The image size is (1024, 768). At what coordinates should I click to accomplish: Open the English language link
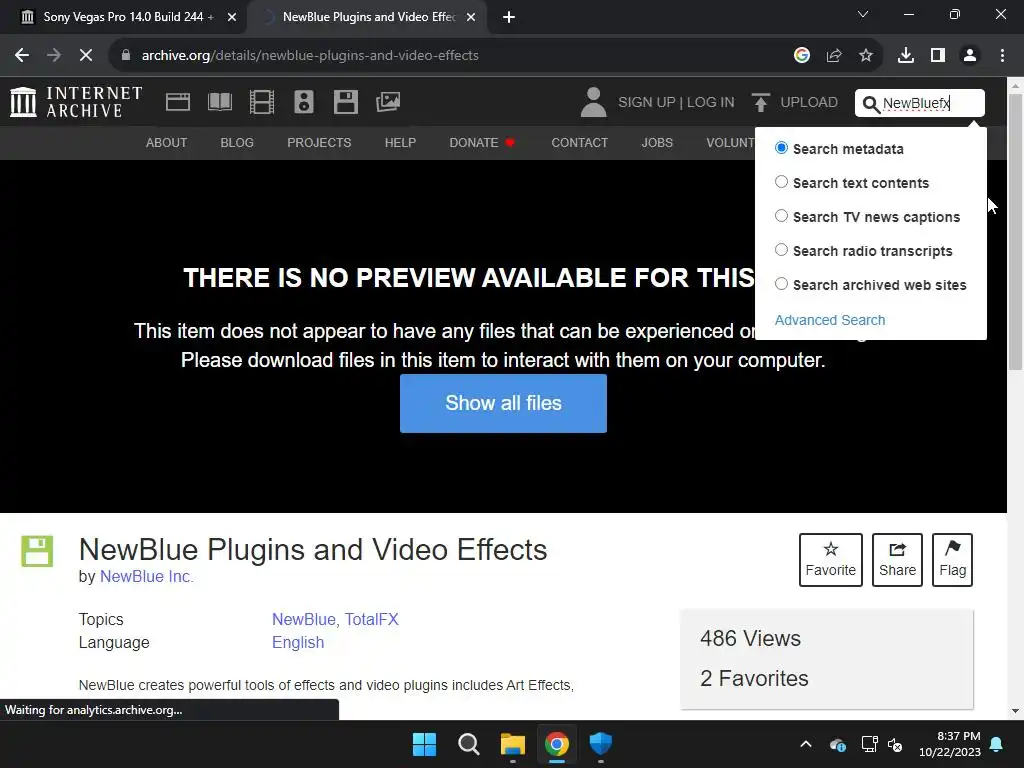[x=298, y=643]
